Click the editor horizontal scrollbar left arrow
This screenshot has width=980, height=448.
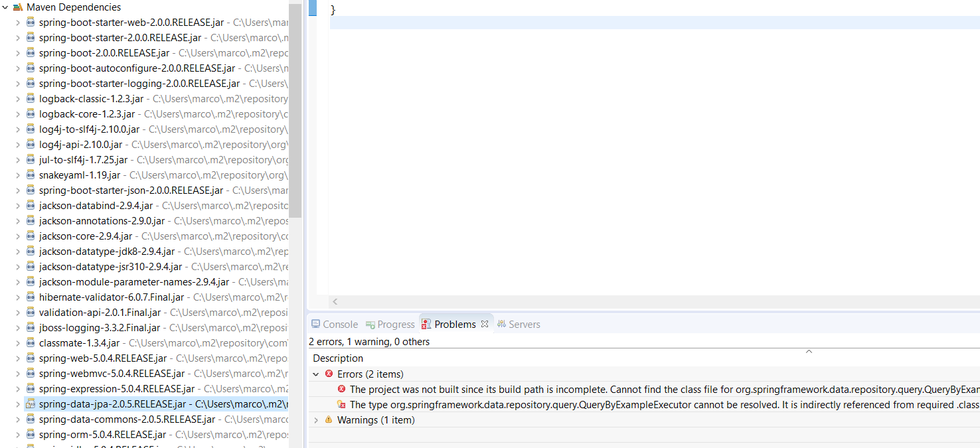coord(335,302)
